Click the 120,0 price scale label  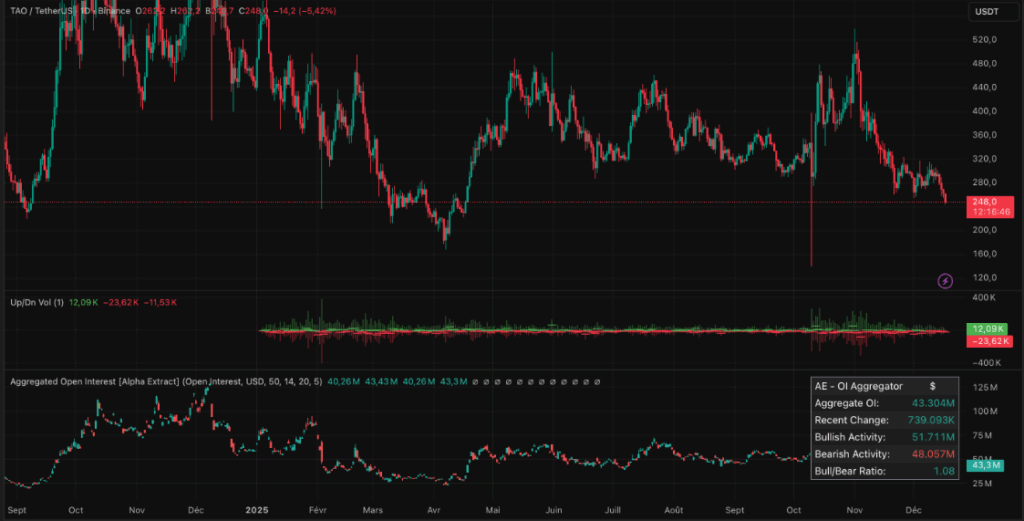(x=985, y=277)
